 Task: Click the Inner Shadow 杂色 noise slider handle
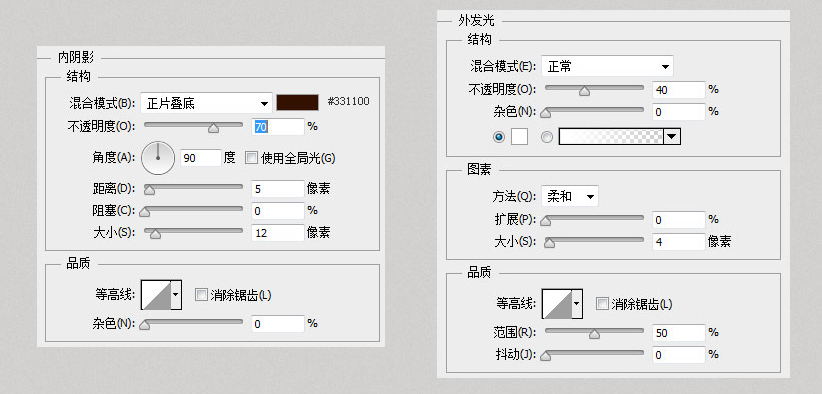coord(145,325)
